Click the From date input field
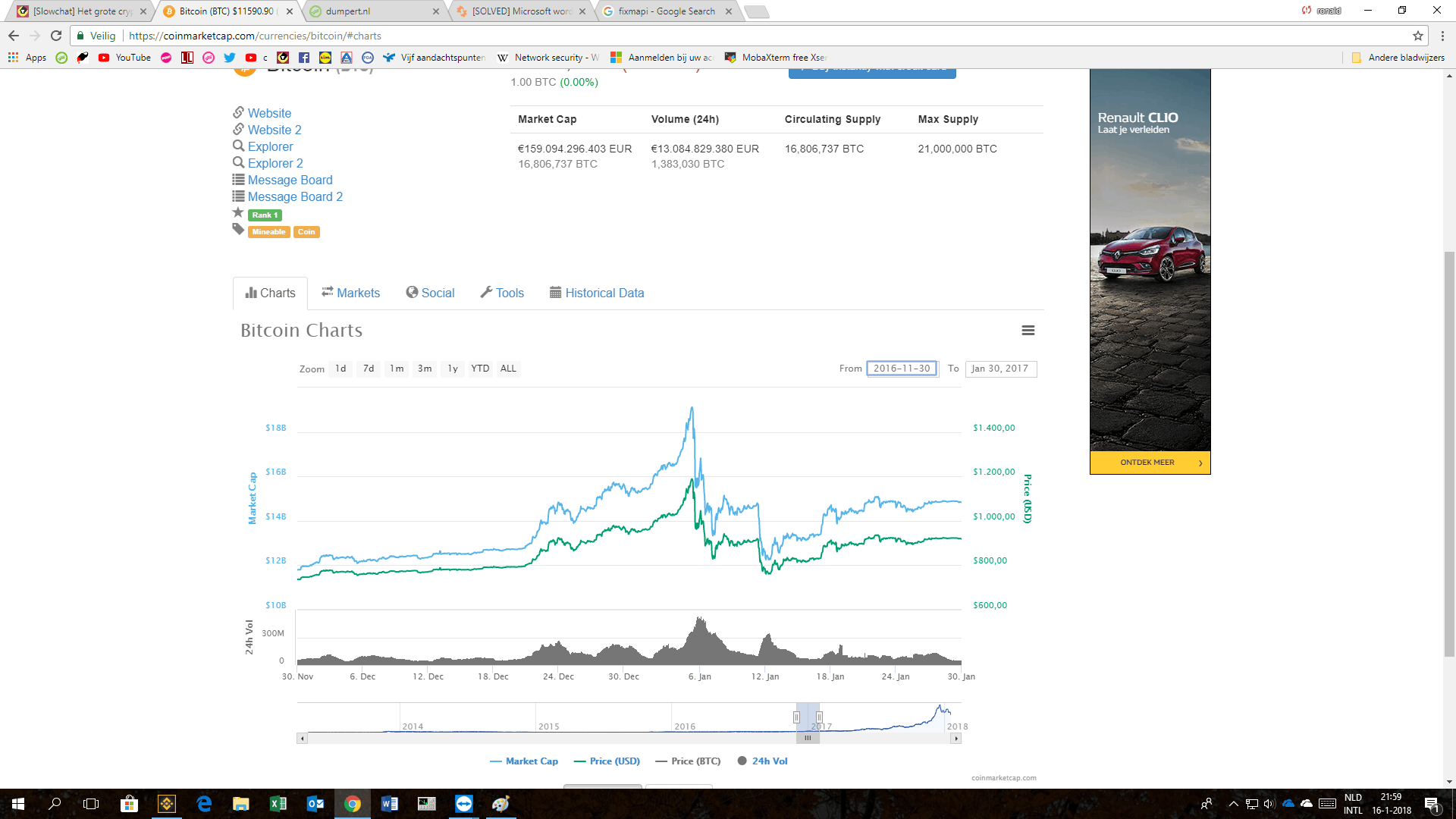 902,369
